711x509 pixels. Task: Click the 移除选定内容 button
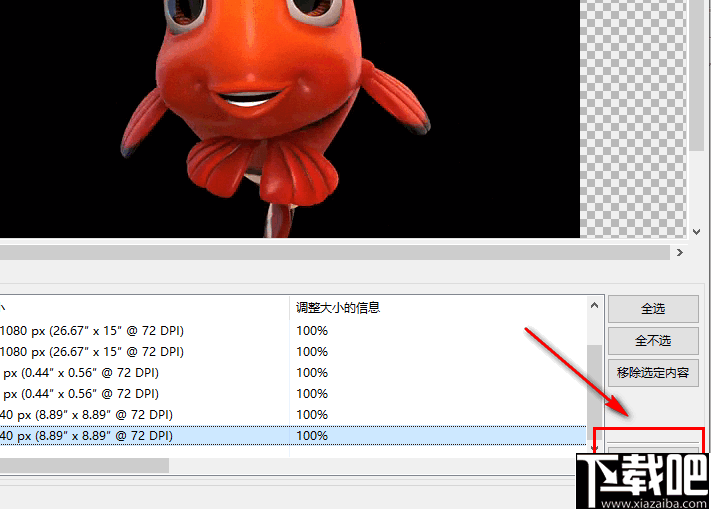pyautogui.click(x=653, y=373)
